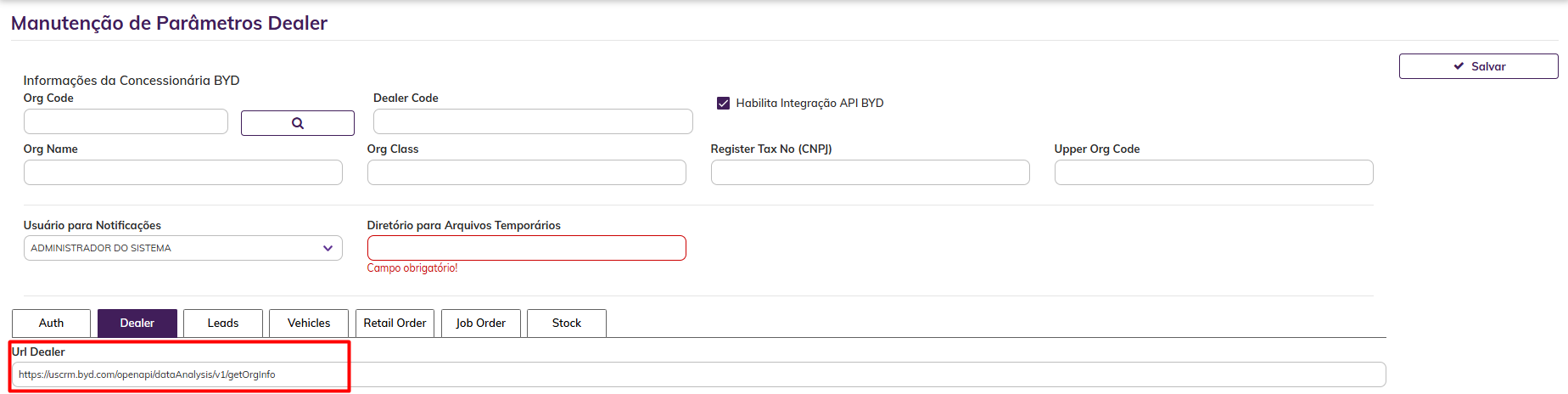The height and width of the screenshot is (394, 1568).
Task: Go to the Vehicles tab
Action: pyautogui.click(x=309, y=324)
